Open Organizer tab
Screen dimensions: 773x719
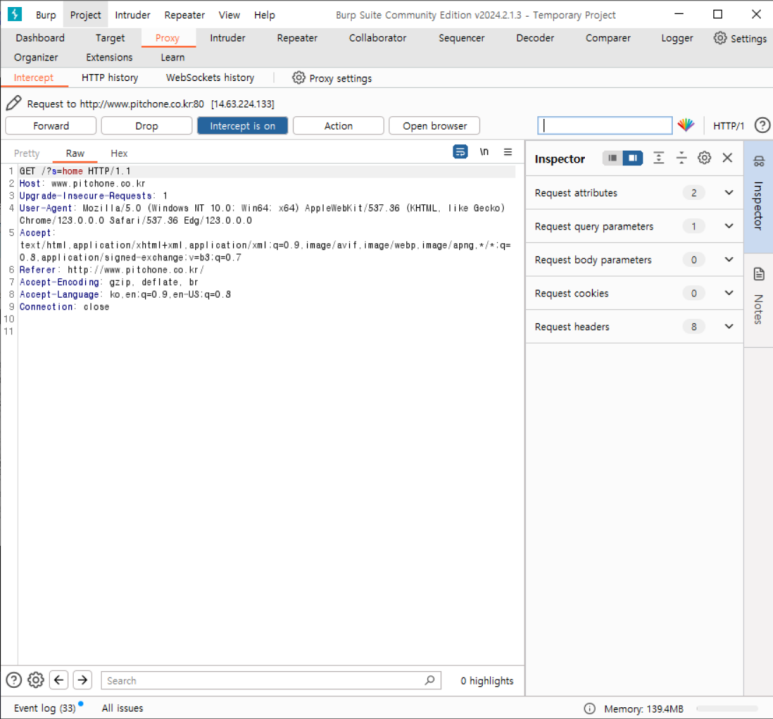pyautogui.click(x=36, y=57)
